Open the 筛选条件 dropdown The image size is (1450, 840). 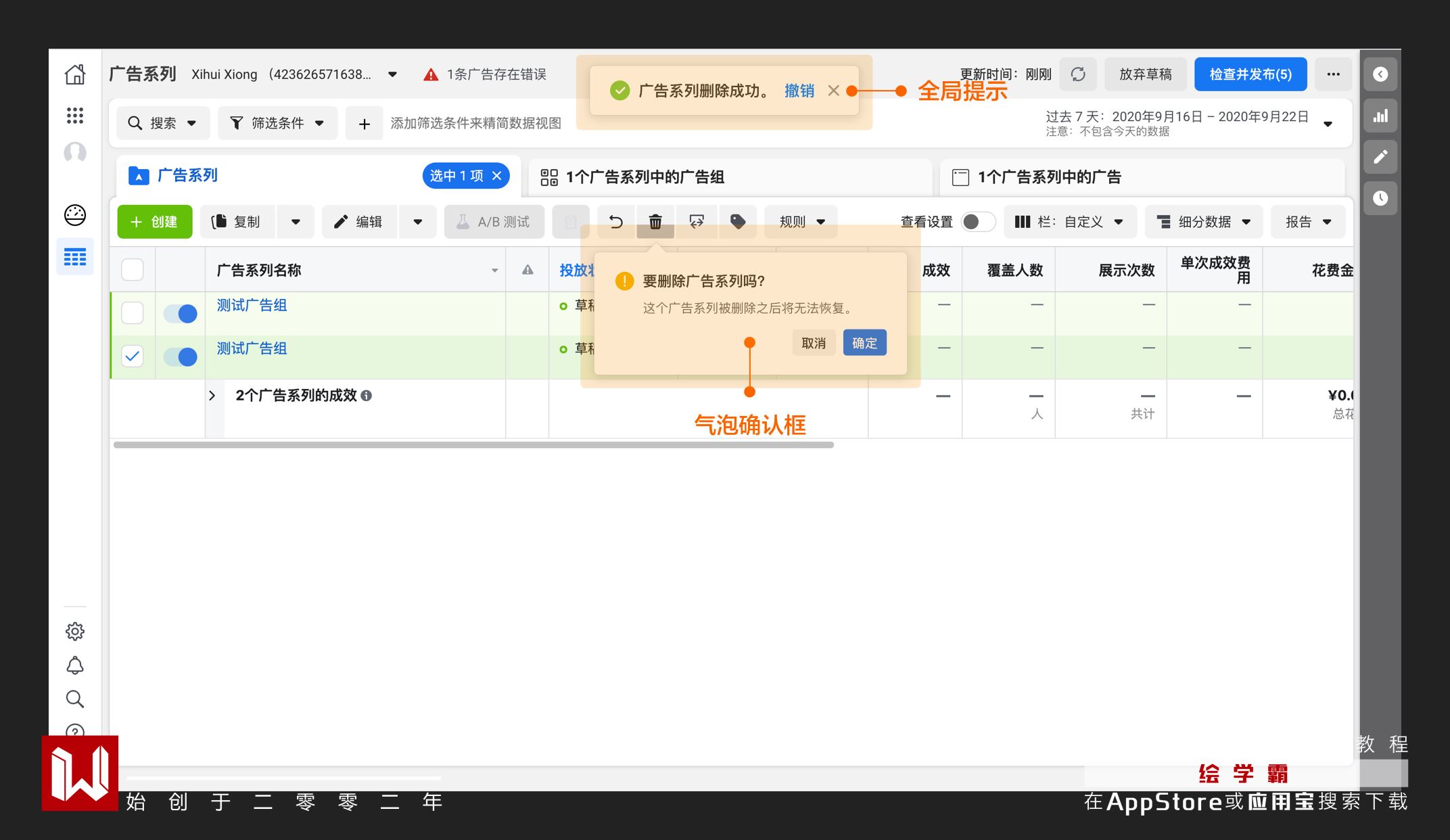point(277,123)
